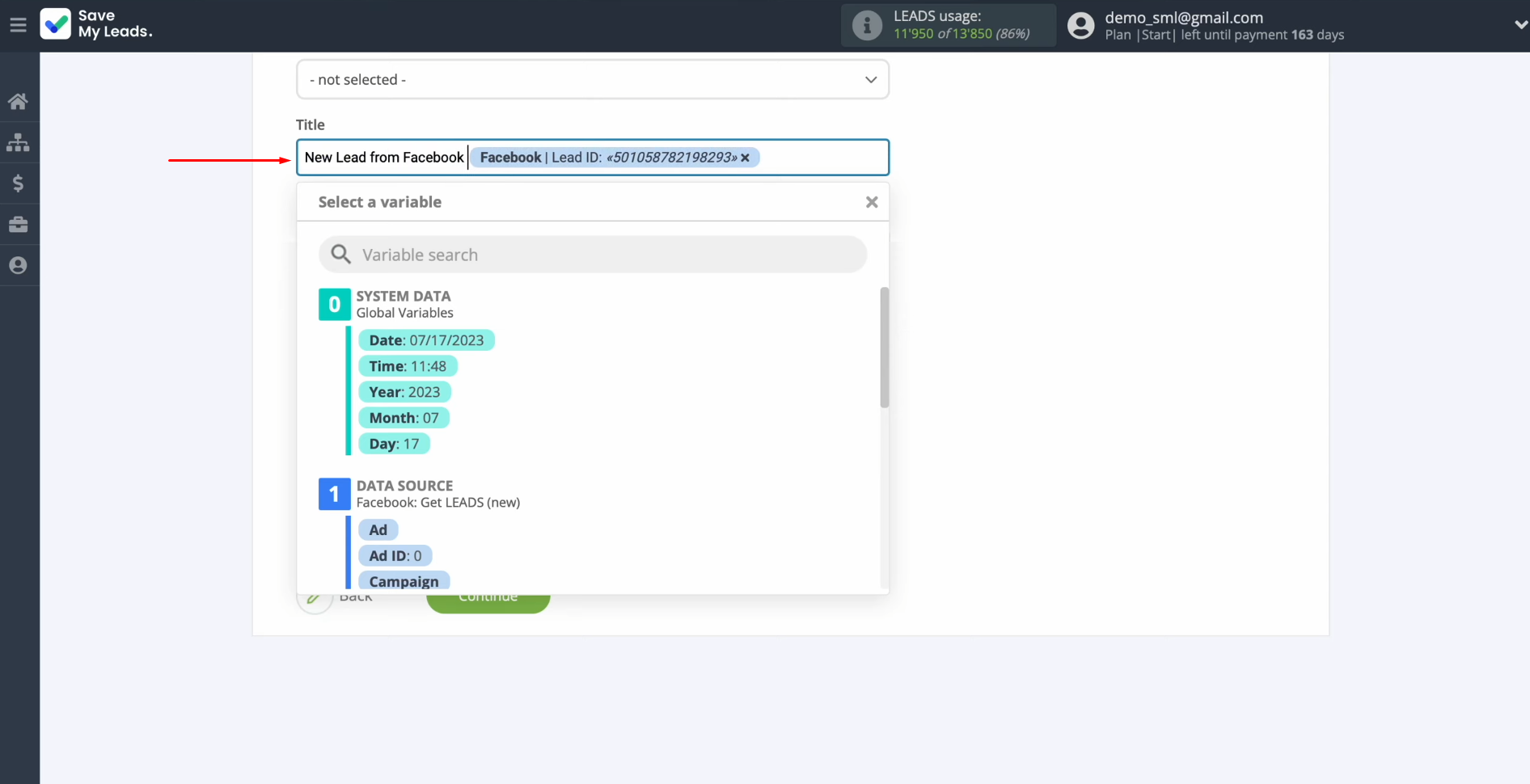Image resolution: width=1530 pixels, height=784 pixels.
Task: Select the Month: 07 variable
Action: pos(404,418)
